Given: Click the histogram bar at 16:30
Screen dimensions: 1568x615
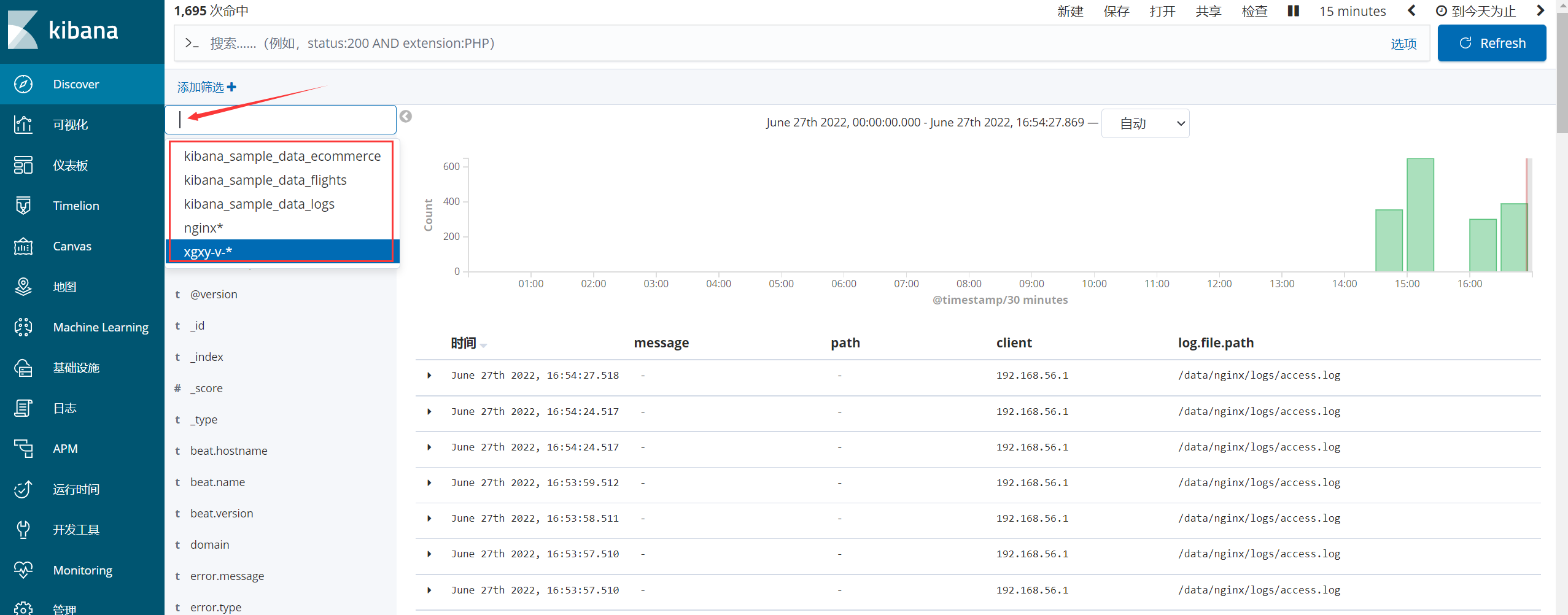Looking at the screenshot, I should 1514,238.
